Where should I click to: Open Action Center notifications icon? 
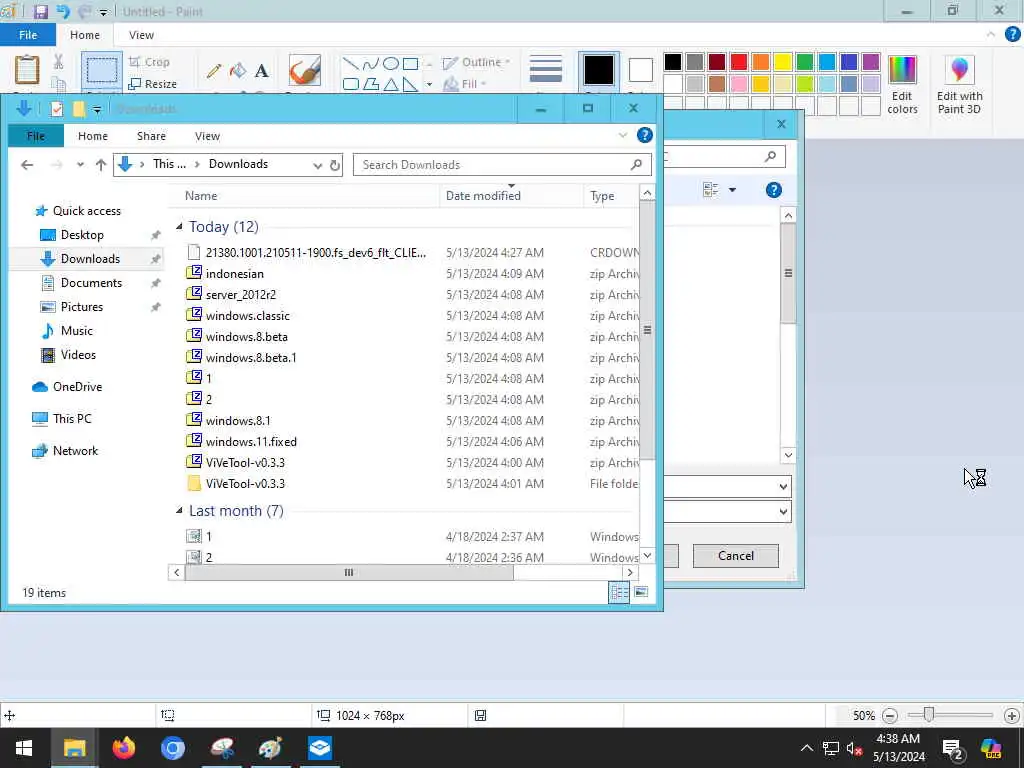tap(952, 749)
